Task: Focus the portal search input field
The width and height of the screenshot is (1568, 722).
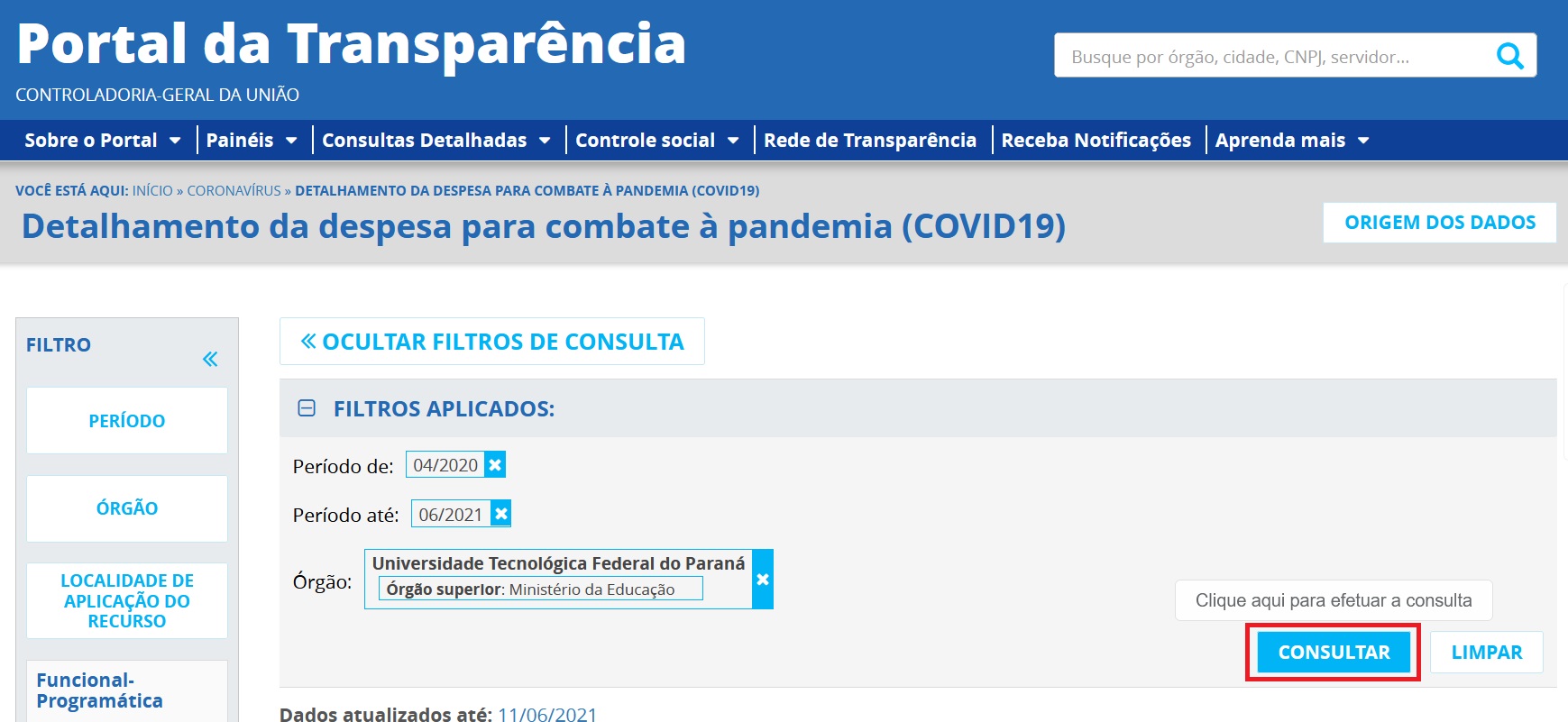Action: 1271,57
